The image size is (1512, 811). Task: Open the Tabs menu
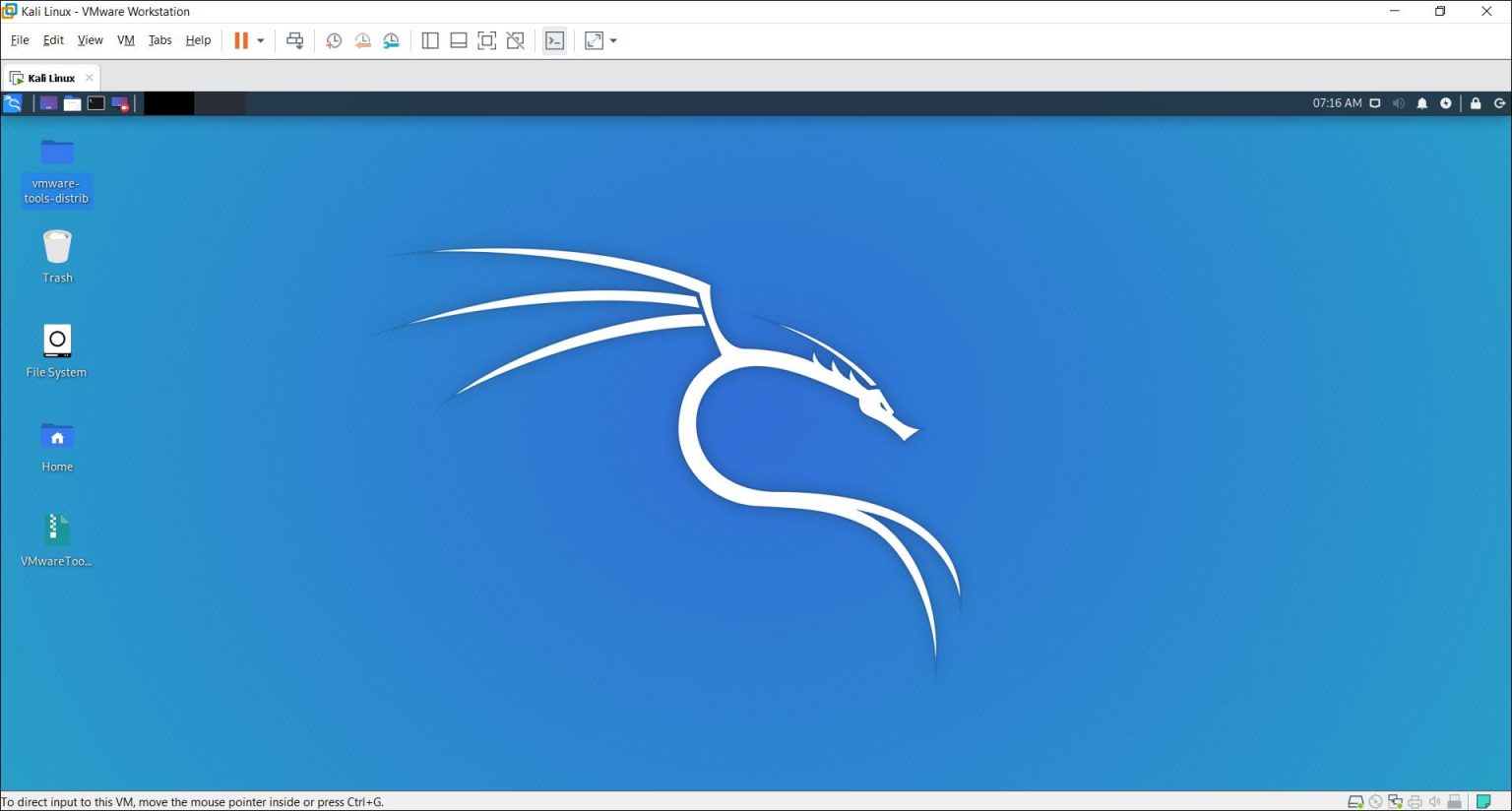159,40
